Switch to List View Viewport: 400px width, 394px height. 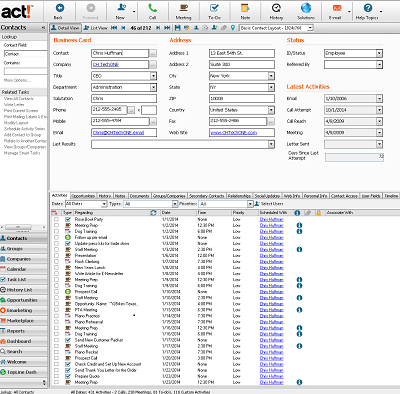(96, 28)
